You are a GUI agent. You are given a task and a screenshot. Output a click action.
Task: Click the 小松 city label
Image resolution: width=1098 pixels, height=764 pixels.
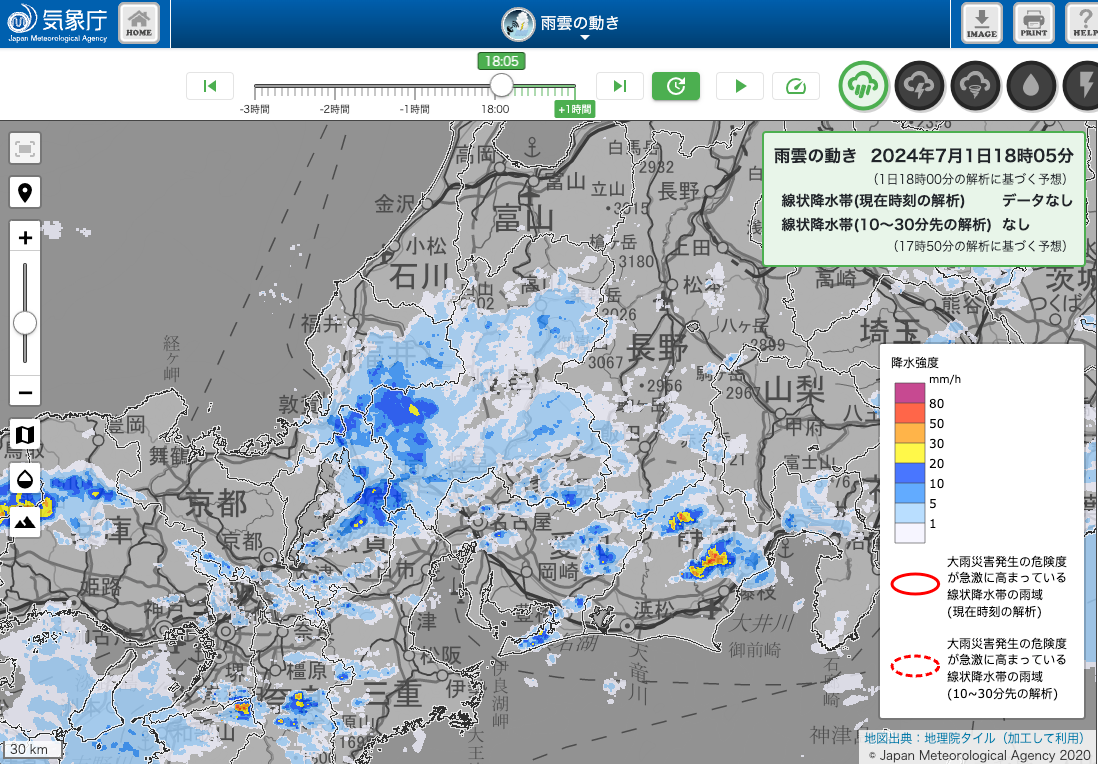pos(426,245)
